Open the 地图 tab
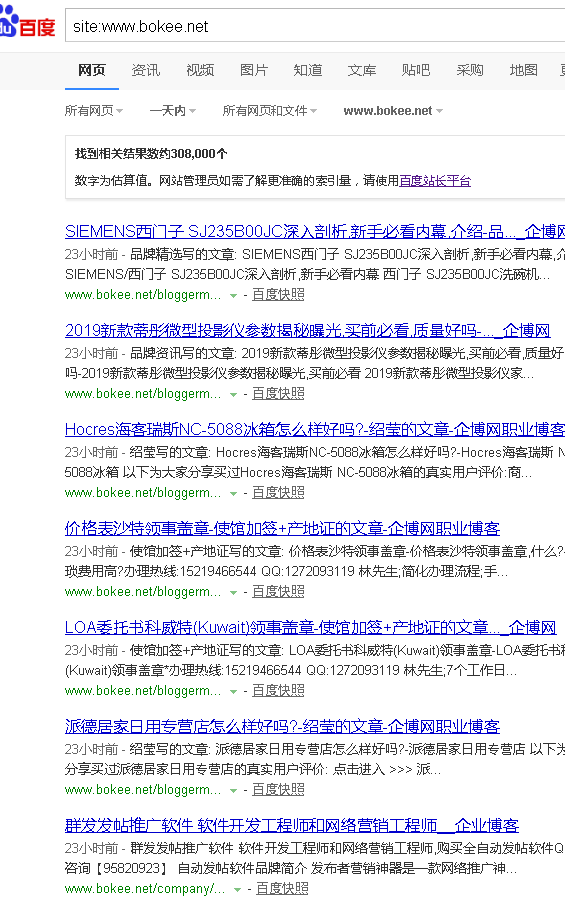The image size is (565, 902). coord(524,70)
